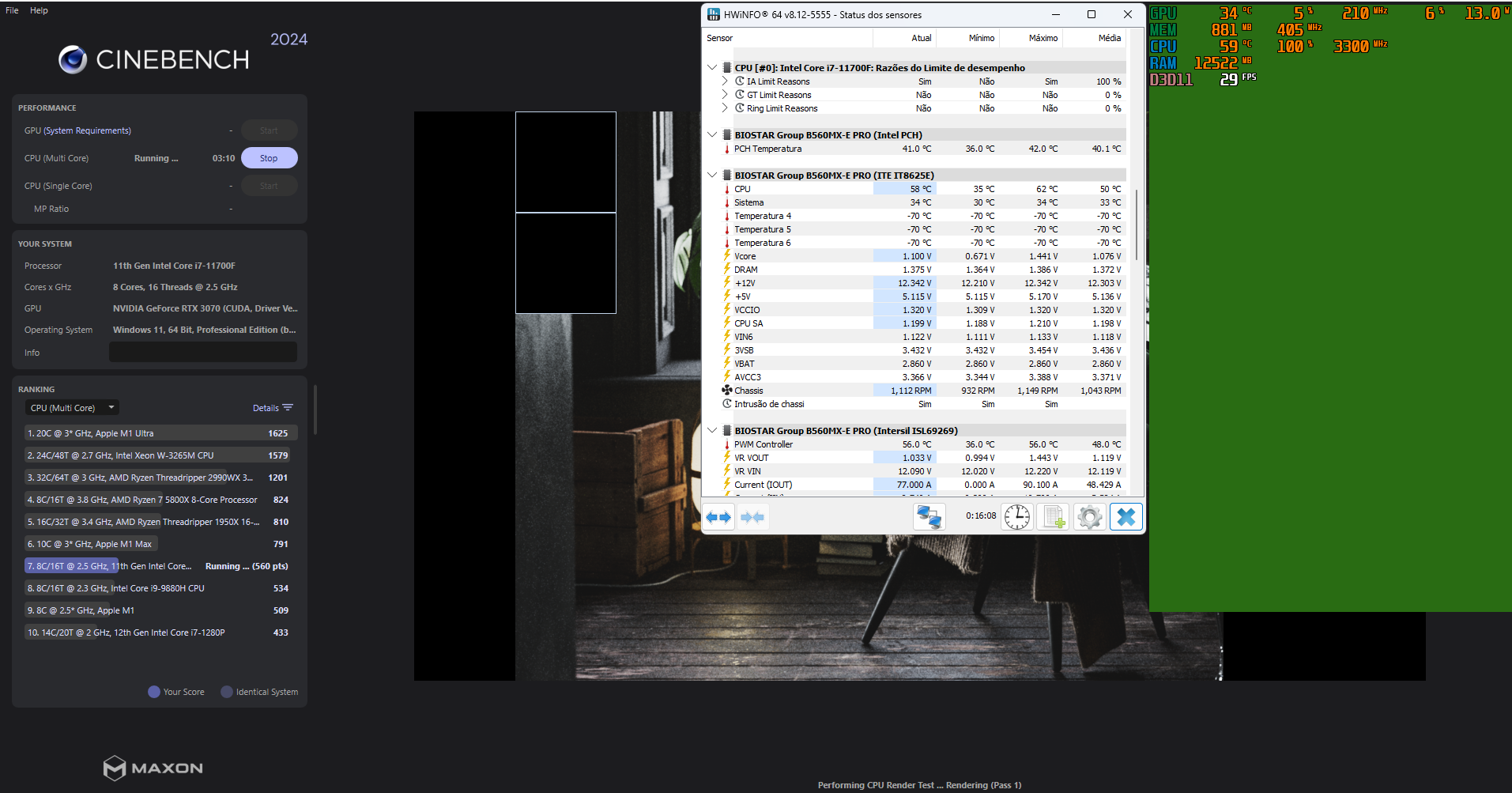This screenshot has width=1512, height=793.
Task: Click the Sensor column header
Action: click(787, 38)
